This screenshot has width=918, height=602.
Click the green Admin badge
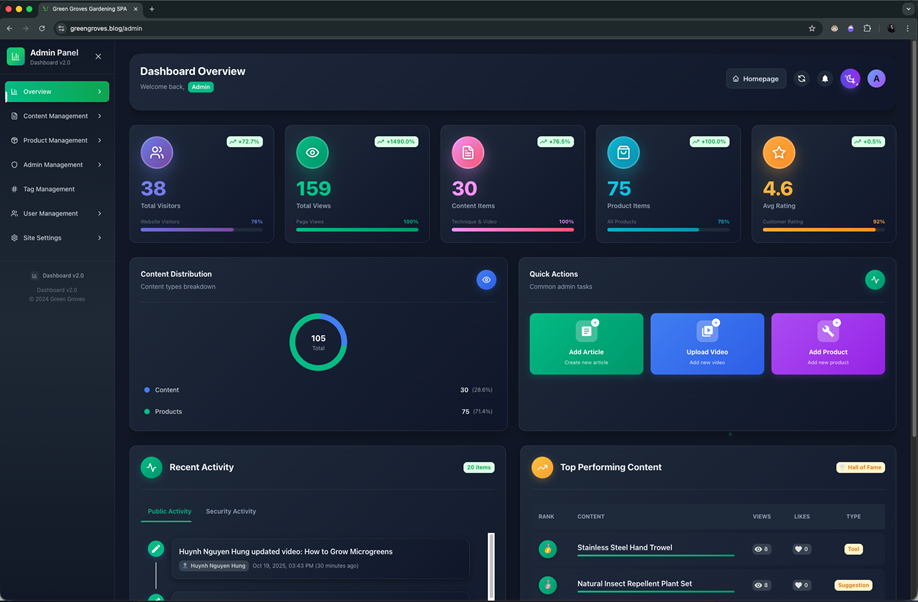tap(201, 87)
